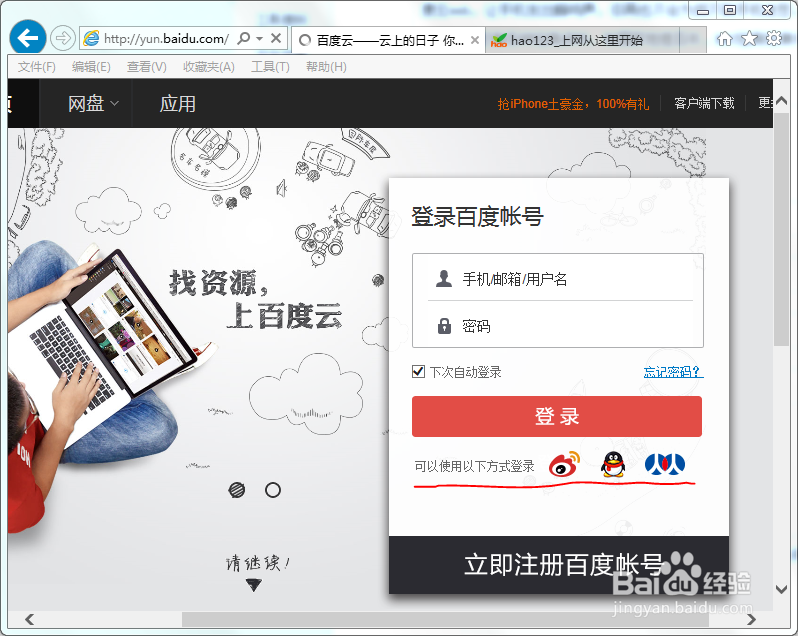Open 客户端下载 link

point(704,103)
